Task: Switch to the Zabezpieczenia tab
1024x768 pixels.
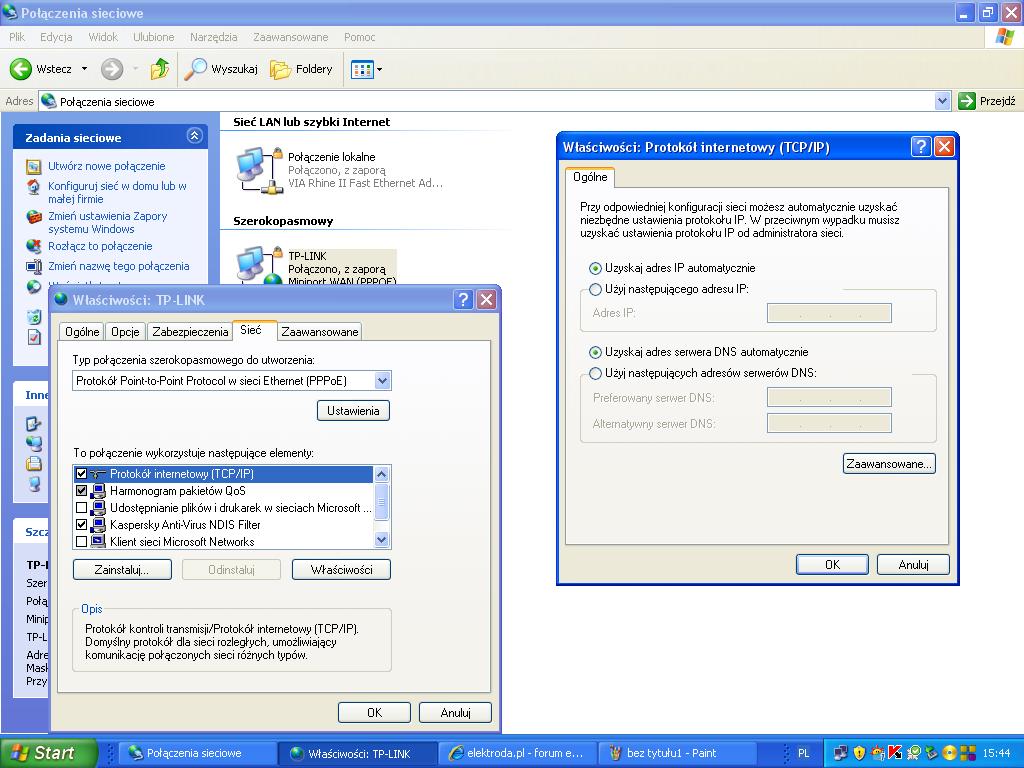Action: click(x=190, y=332)
